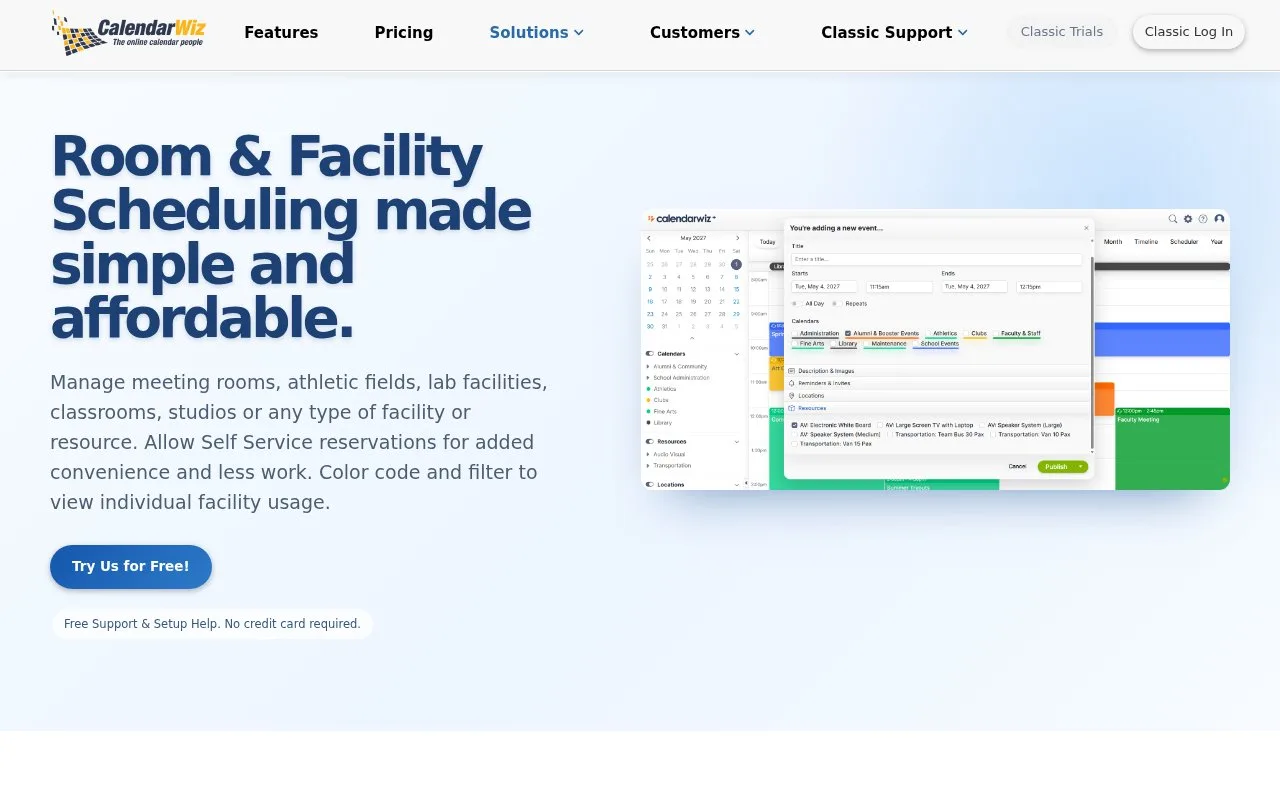Screen dimensions: 1280x800
Task: Switch to the Scheduler view tab
Action: click(x=1184, y=242)
